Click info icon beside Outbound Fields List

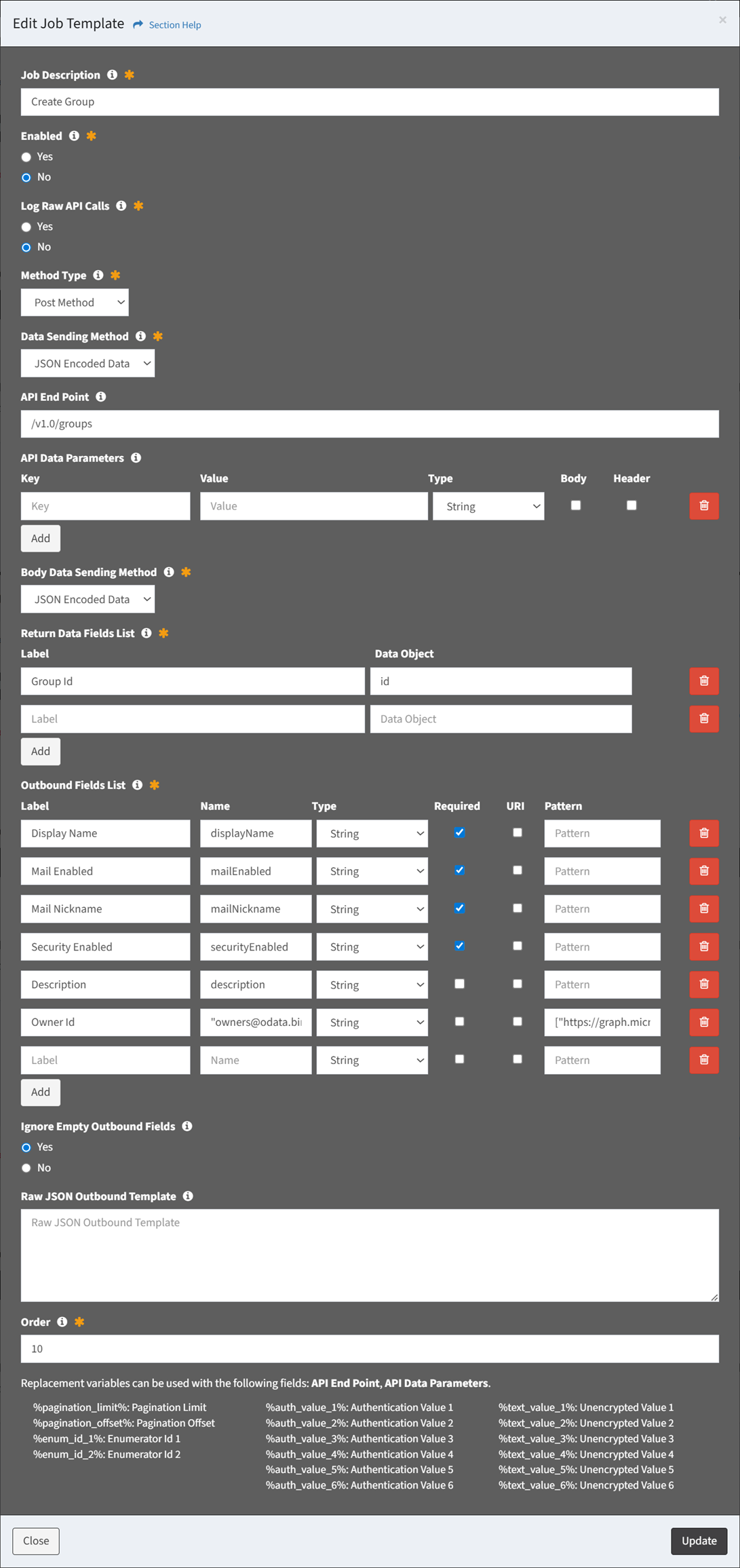138,785
